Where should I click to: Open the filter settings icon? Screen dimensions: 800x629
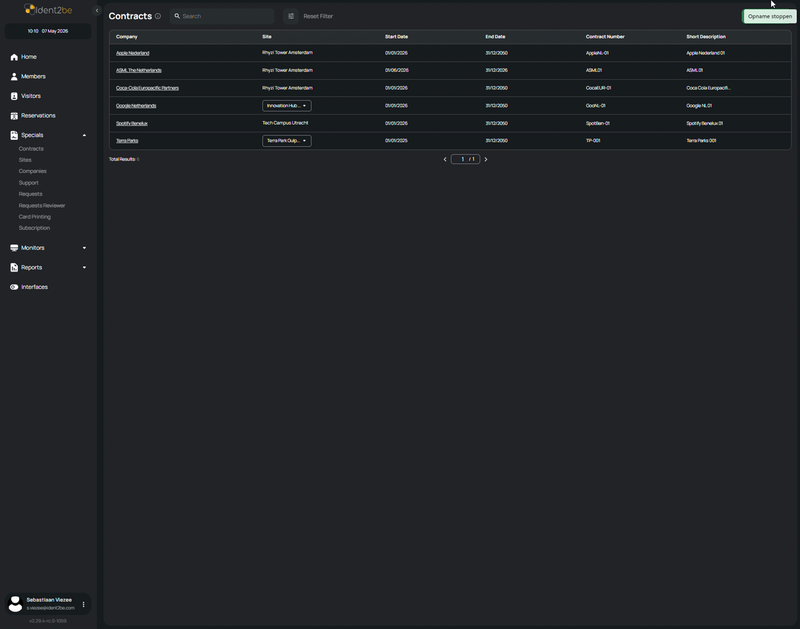coord(291,16)
